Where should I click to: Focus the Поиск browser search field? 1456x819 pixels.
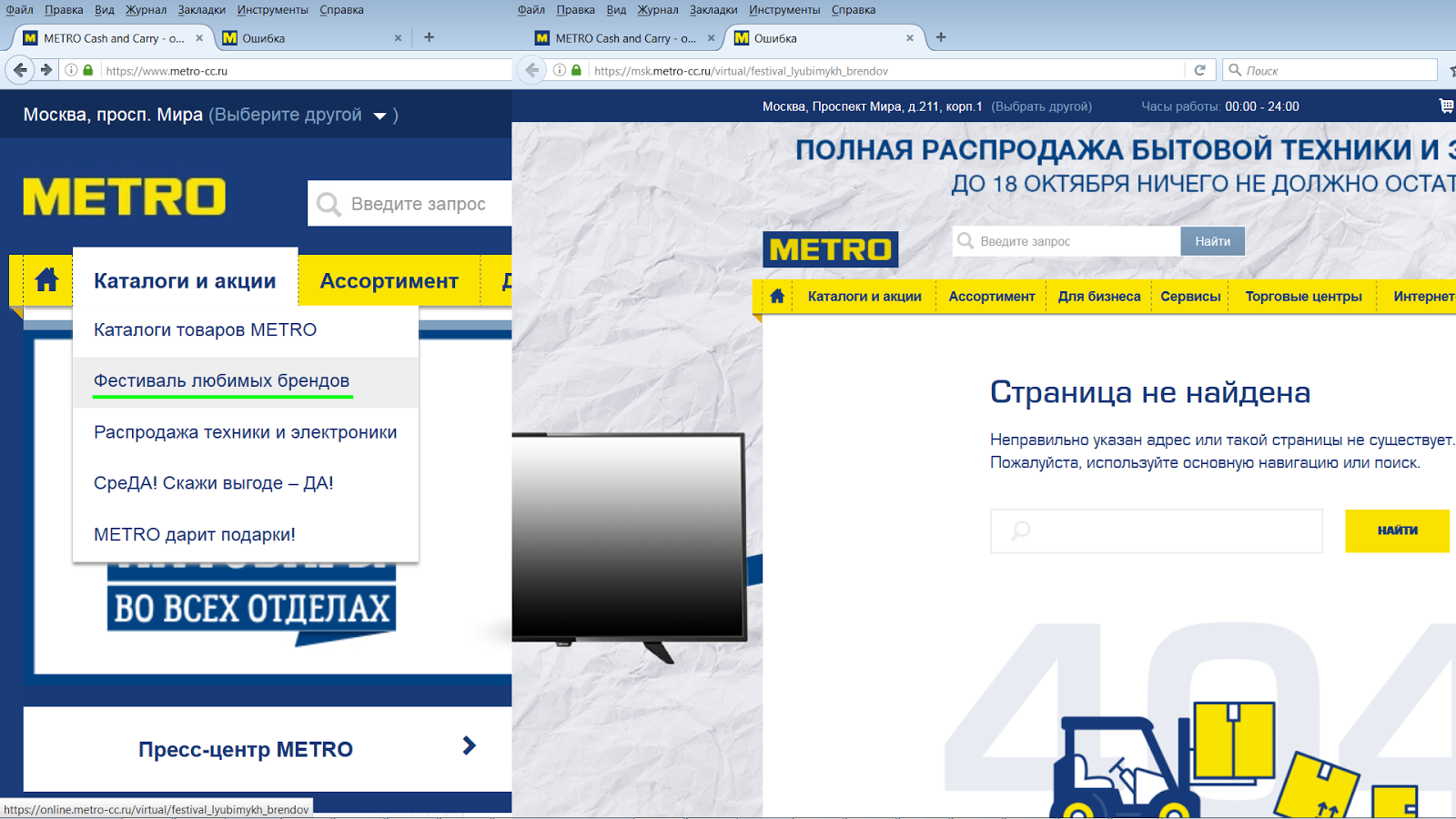[x=1329, y=70]
